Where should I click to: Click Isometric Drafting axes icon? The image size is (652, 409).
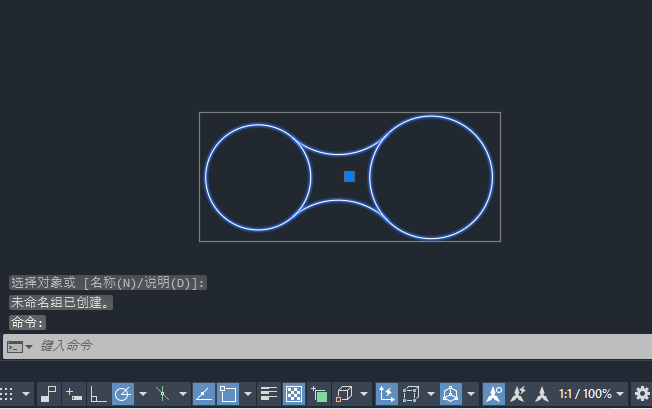(x=163, y=394)
